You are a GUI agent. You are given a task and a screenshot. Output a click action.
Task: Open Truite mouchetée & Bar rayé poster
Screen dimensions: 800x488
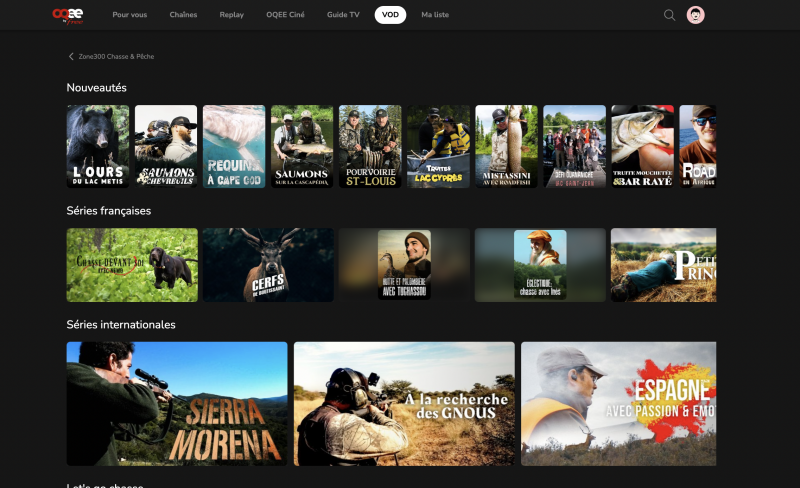(x=643, y=147)
